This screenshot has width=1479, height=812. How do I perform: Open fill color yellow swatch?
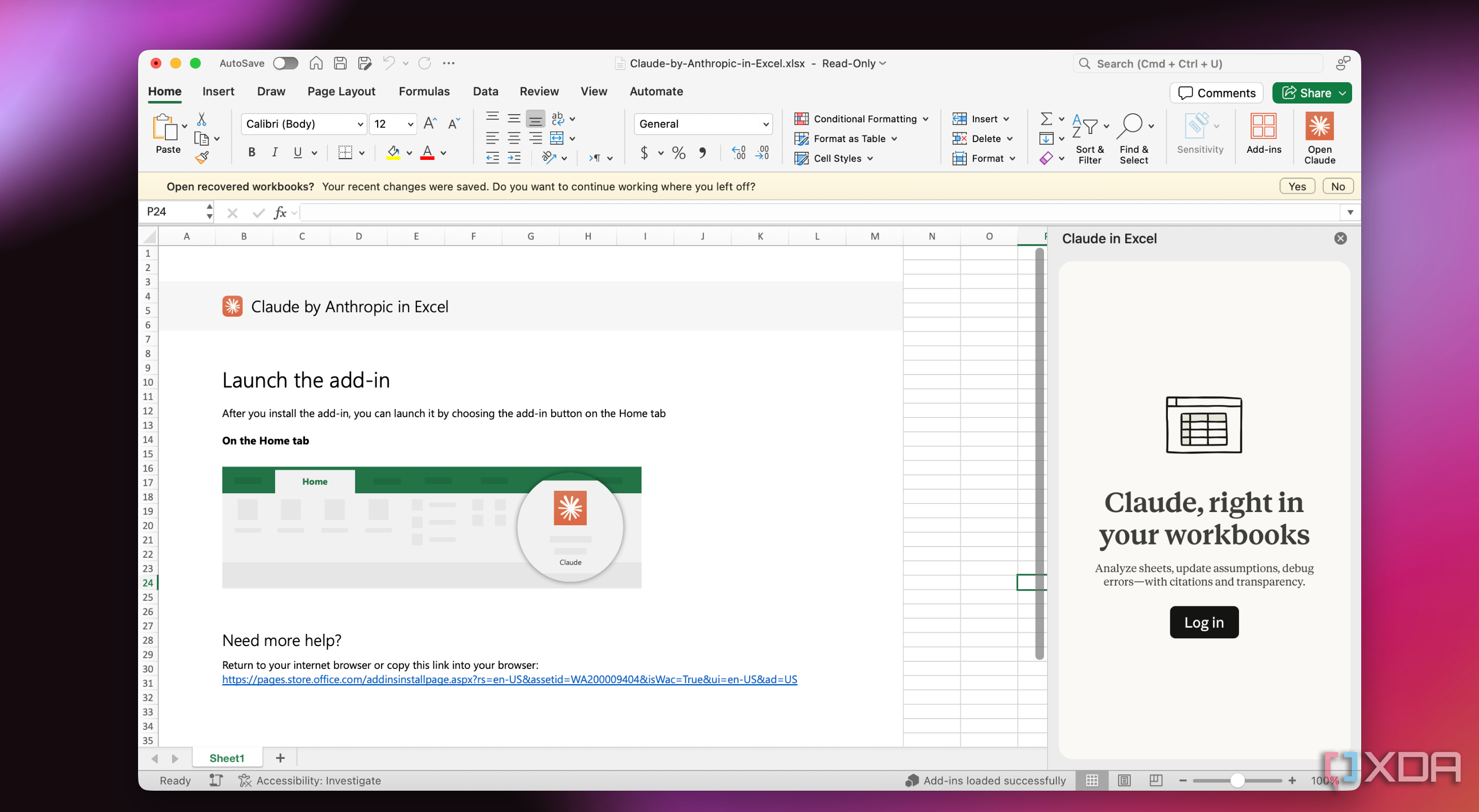click(x=393, y=153)
